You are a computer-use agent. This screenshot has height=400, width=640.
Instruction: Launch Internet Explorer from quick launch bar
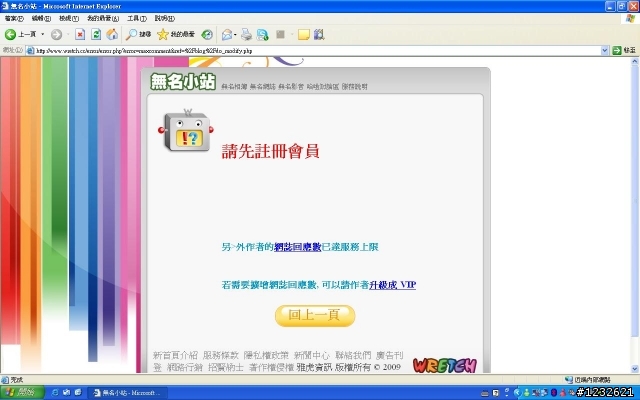(55, 393)
